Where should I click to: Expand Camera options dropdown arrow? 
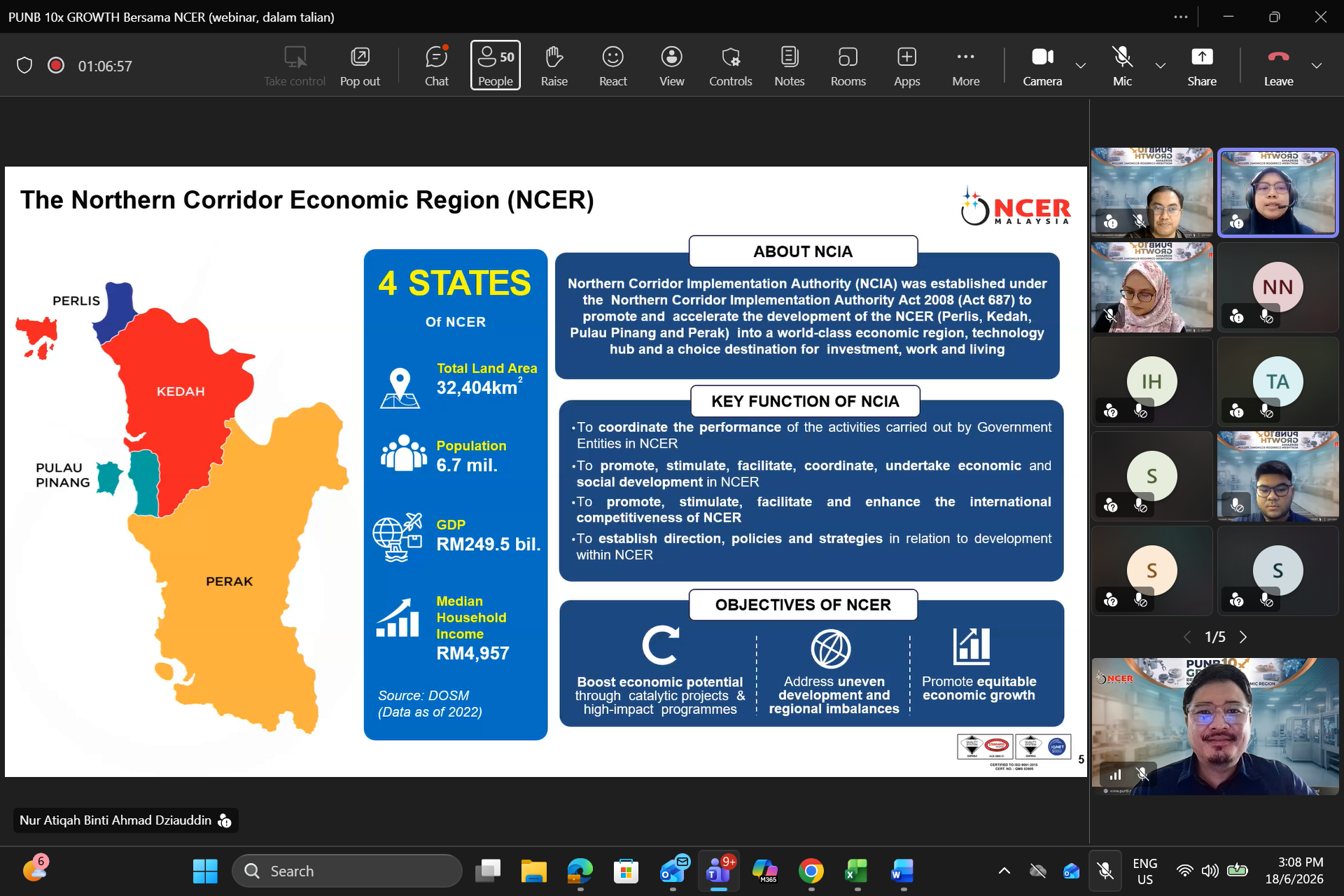point(1081,66)
